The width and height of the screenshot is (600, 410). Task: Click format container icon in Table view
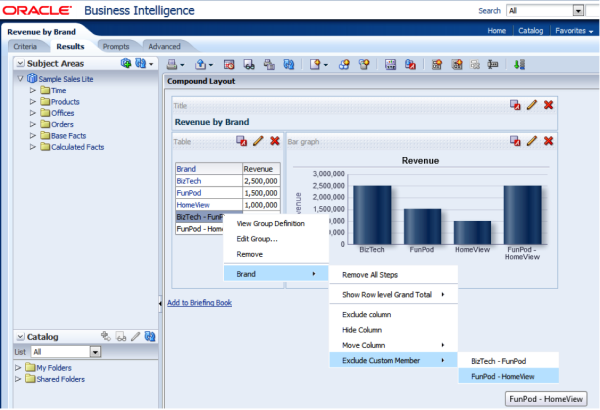[x=242, y=142]
